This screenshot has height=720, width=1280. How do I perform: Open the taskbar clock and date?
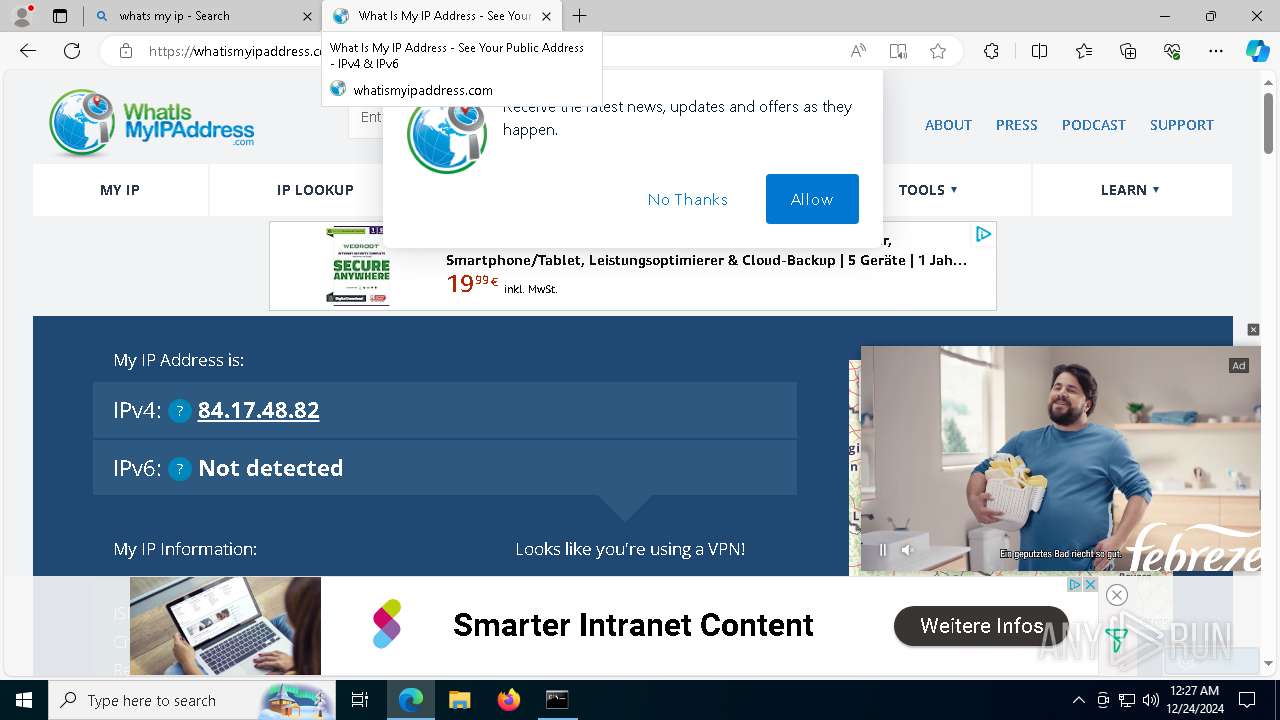click(x=1195, y=700)
